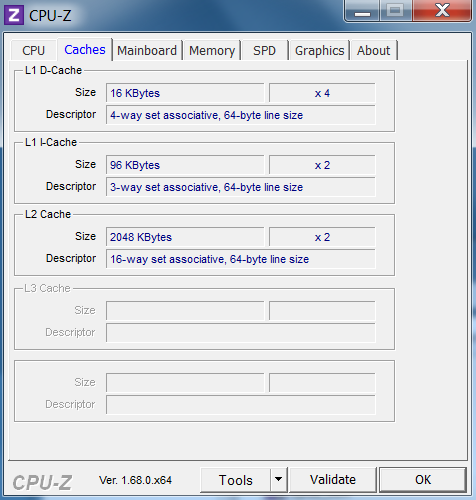476x500 pixels.
Task: Select L1 D-Cache 4-way descriptor field
Action: [240, 115]
